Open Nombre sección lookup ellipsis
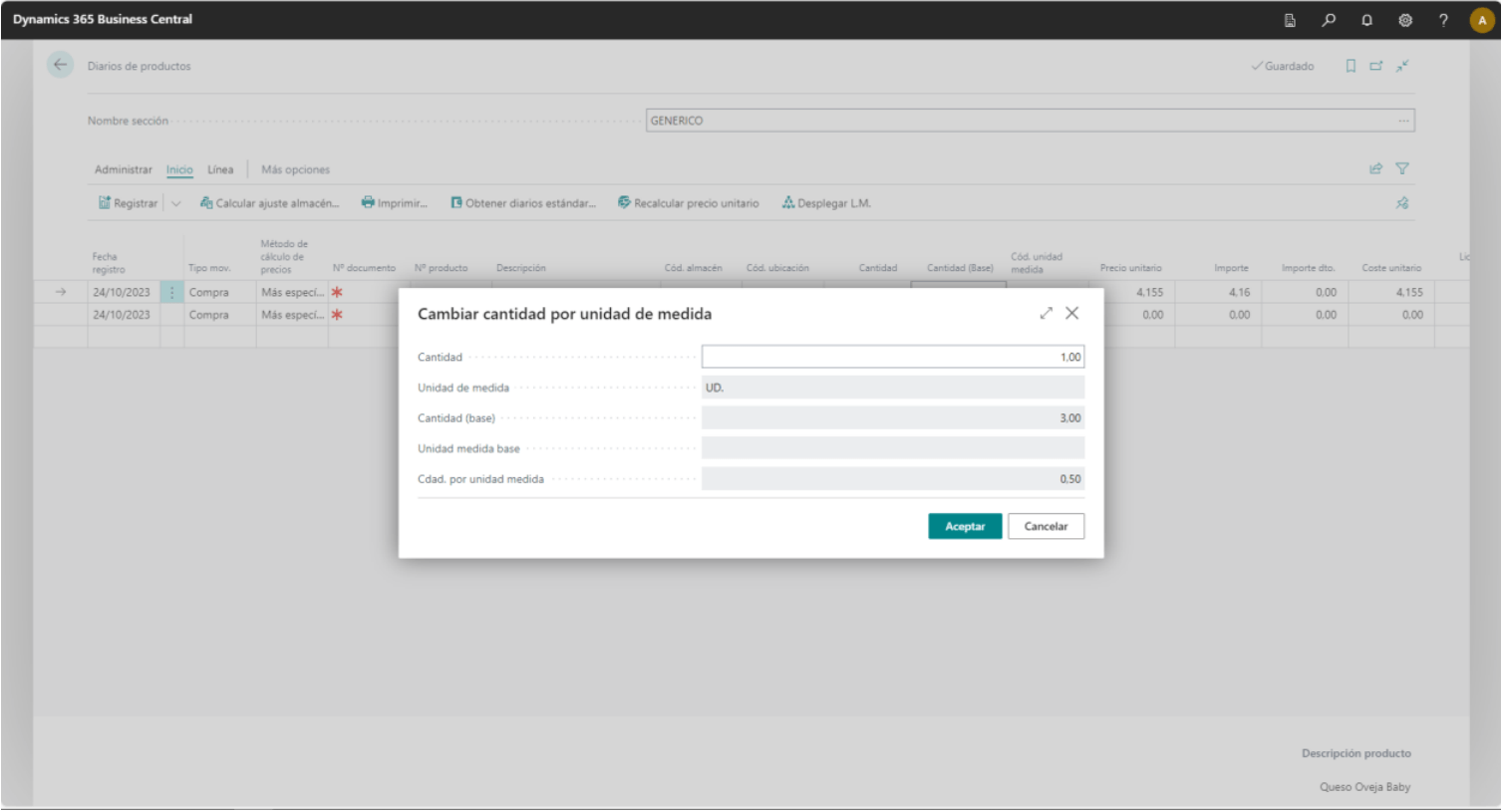 [1403, 122]
